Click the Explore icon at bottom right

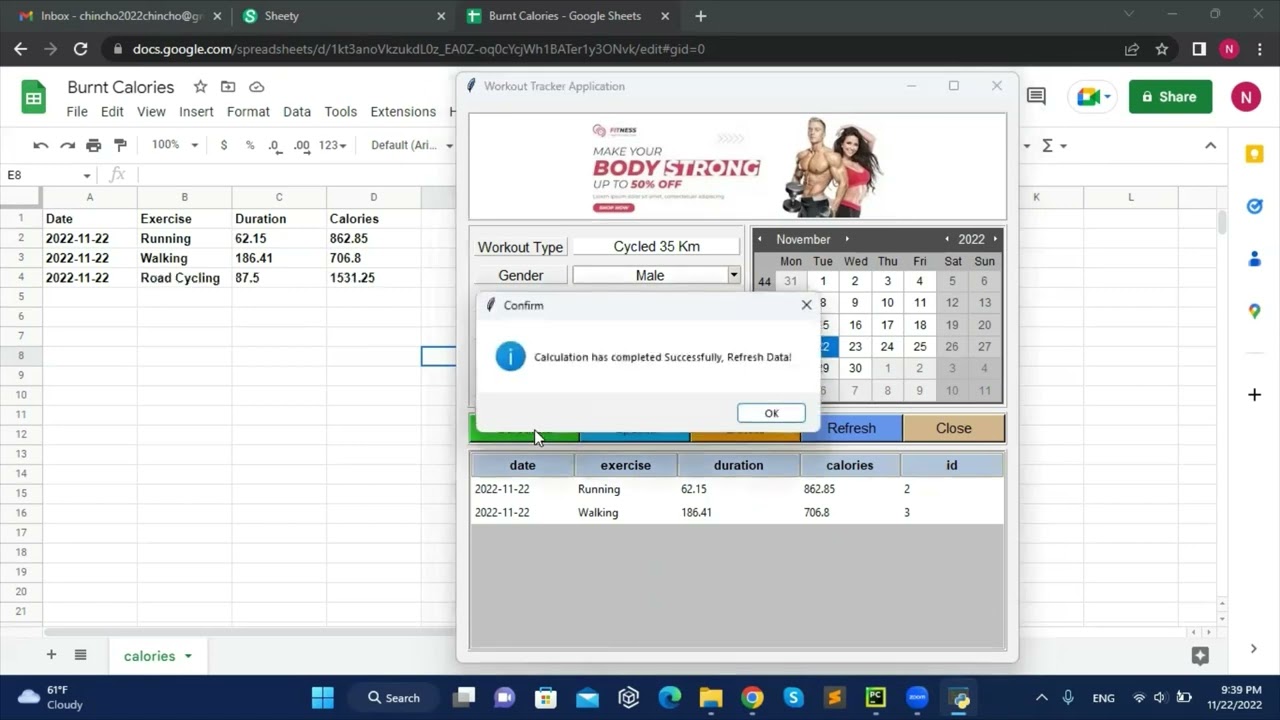click(x=1200, y=656)
